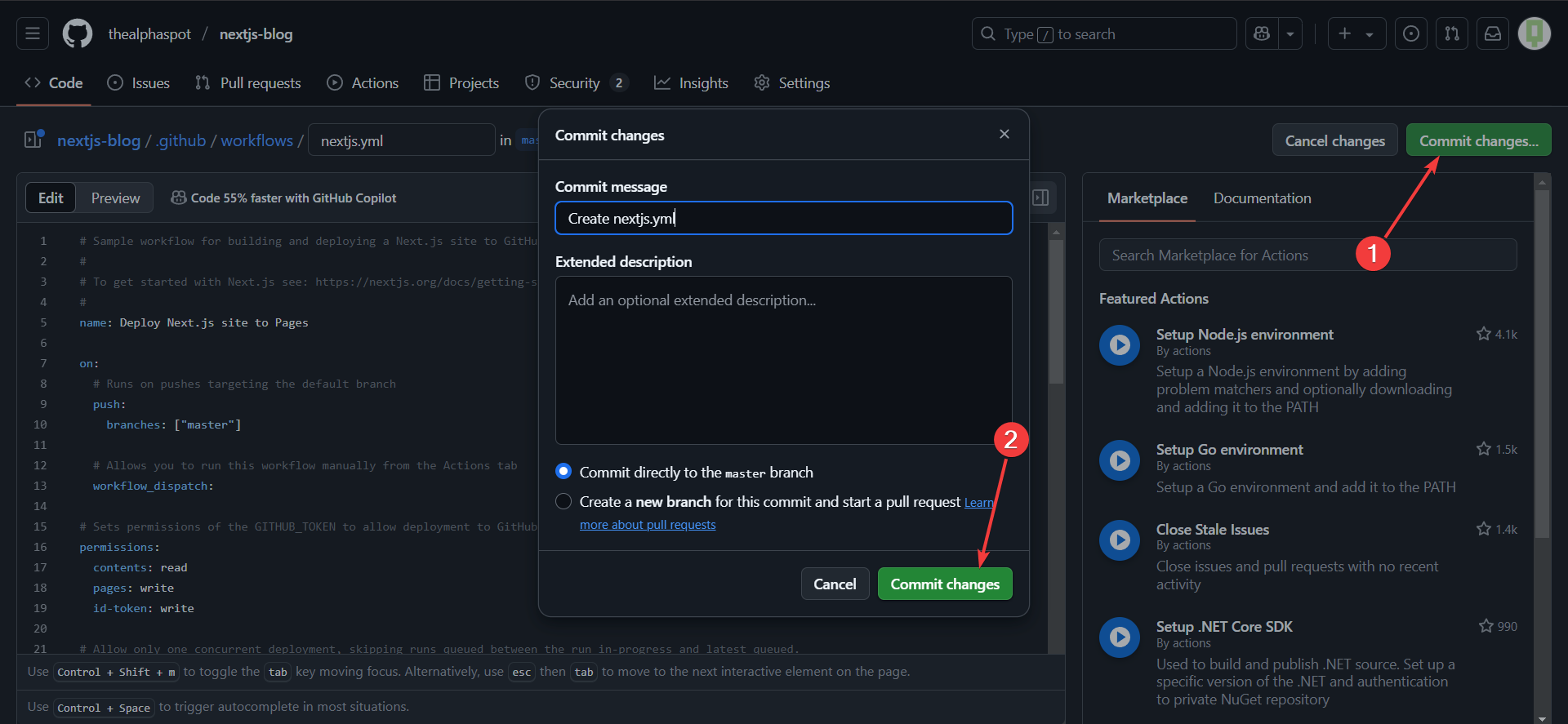
Task: Open the Security tab
Action: (577, 82)
